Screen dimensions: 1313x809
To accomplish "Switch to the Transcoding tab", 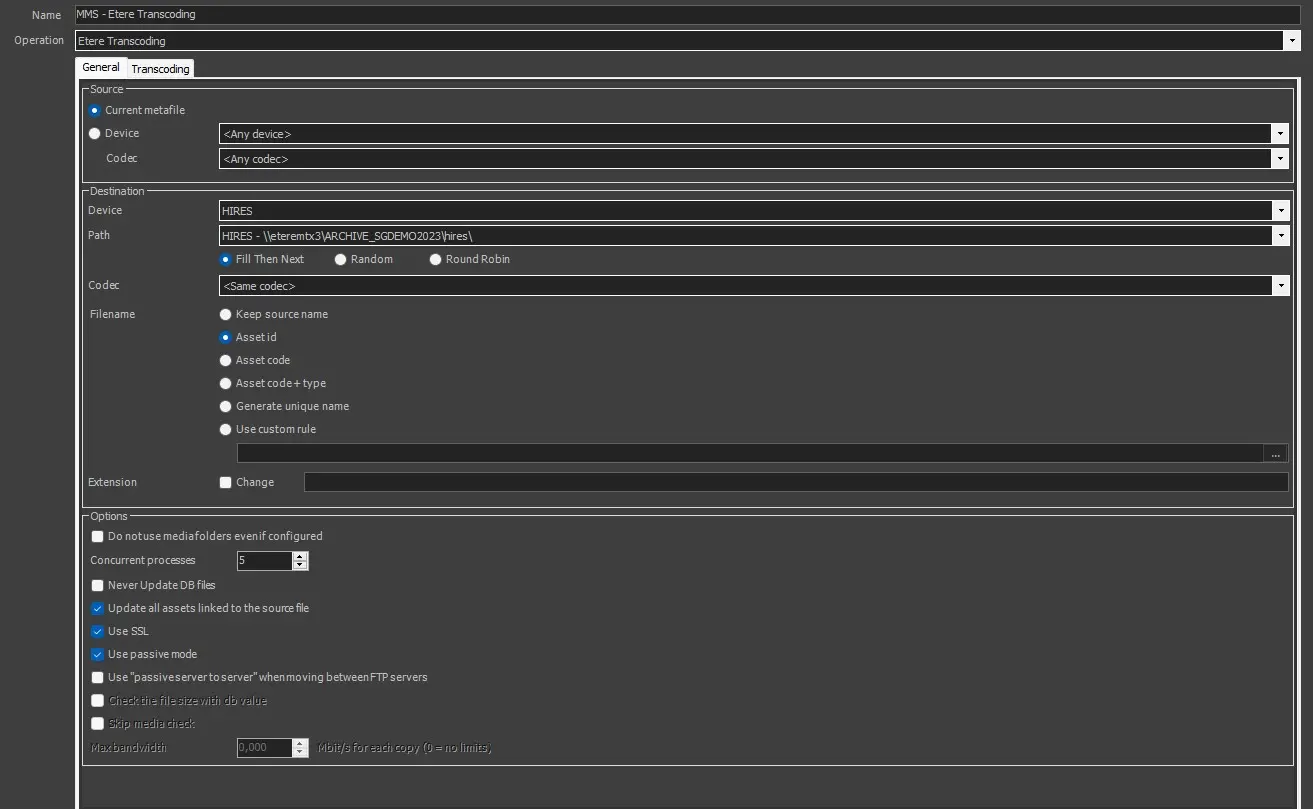I will click(160, 69).
